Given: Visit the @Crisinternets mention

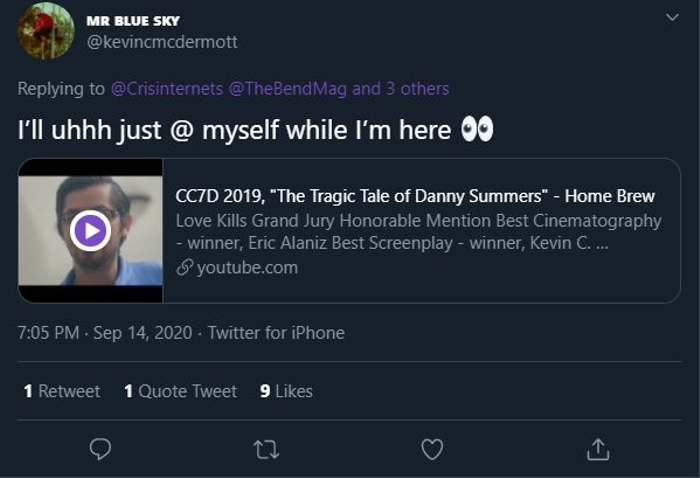Looking at the screenshot, I should [x=166, y=88].
